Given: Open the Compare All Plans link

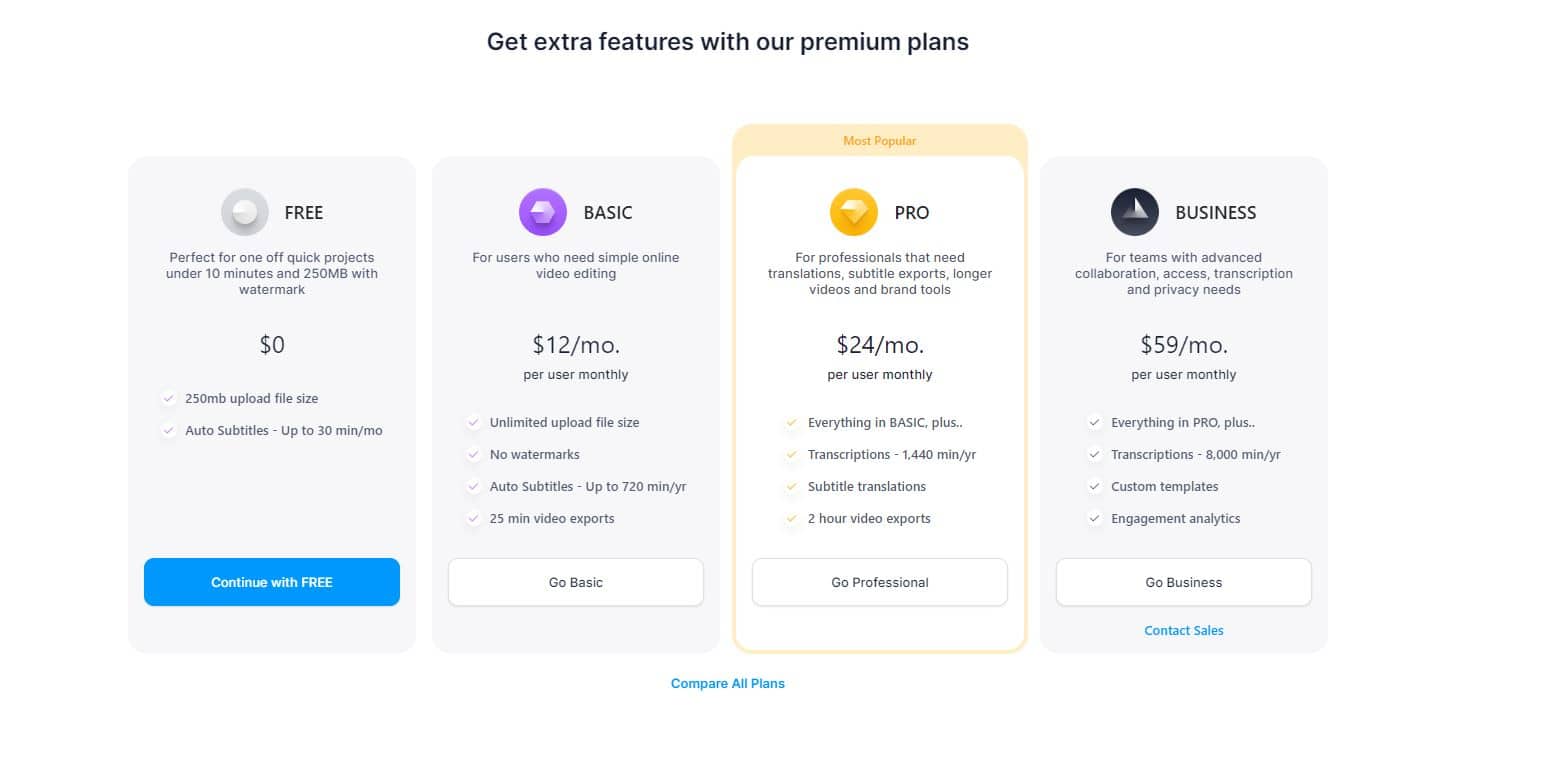Looking at the screenshot, I should (728, 684).
